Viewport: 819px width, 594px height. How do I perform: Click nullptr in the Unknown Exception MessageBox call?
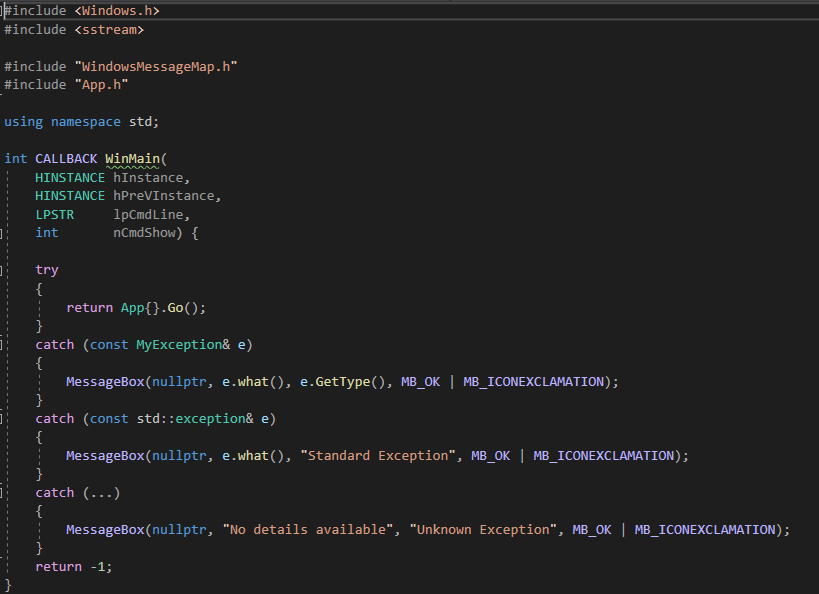click(179, 530)
